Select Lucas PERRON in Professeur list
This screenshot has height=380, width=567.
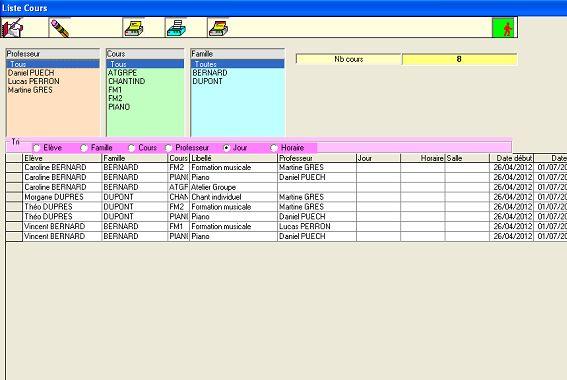[x=53, y=81]
